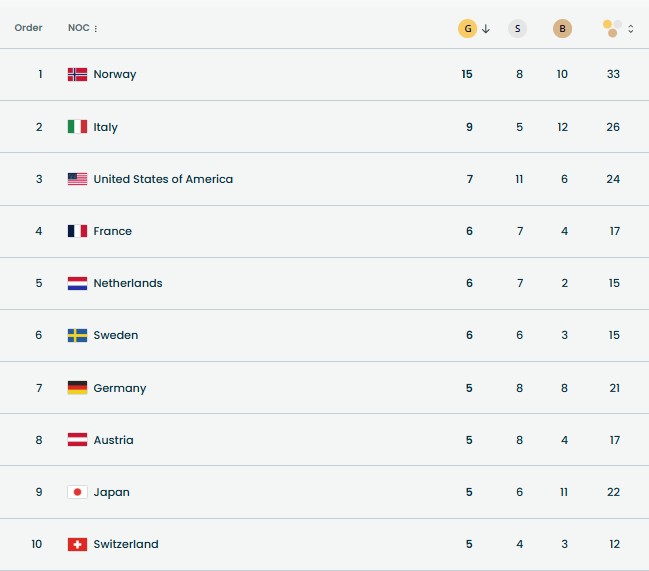Viewport: 649px width, 571px height.
Task: Click Norway's total of 33 medals
Action: [x=613, y=74]
